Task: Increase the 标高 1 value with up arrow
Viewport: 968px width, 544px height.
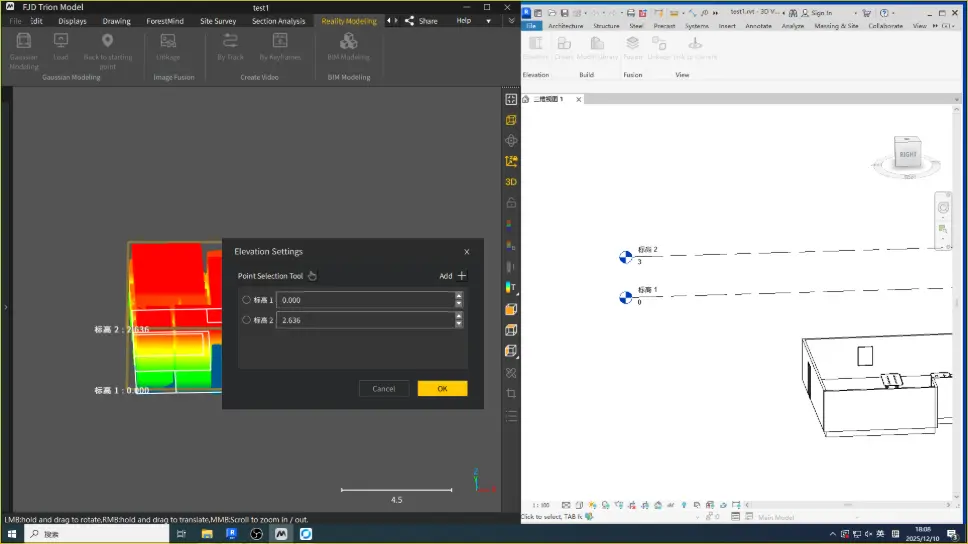Action: point(459,296)
